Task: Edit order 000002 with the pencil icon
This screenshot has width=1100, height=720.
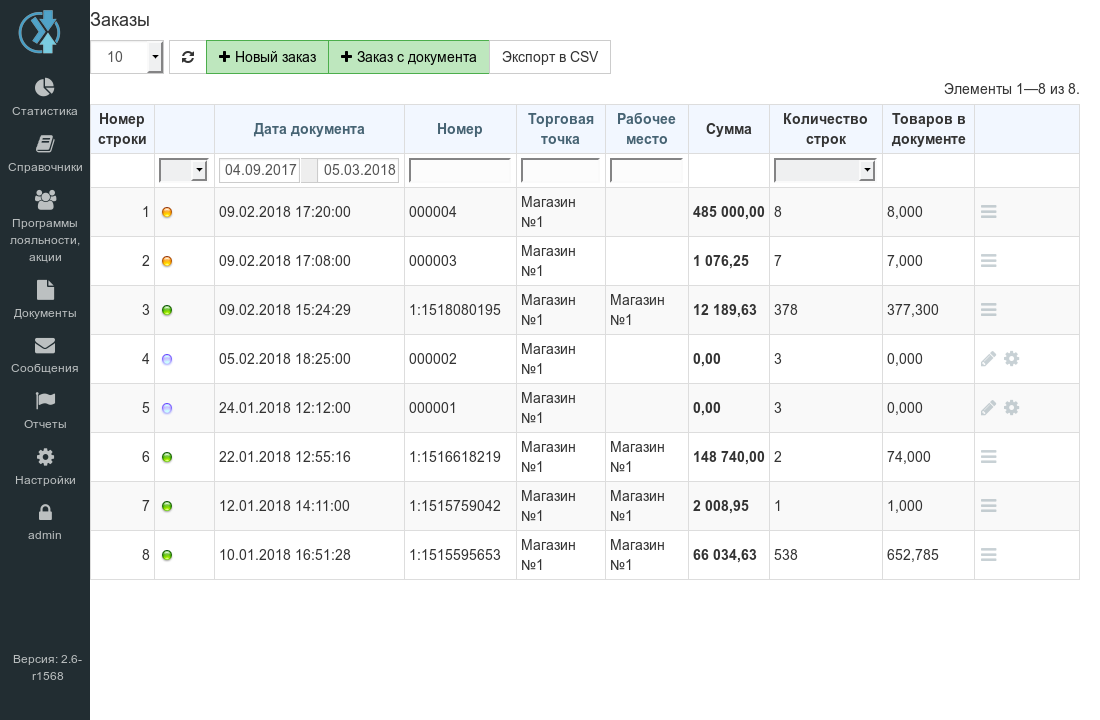Action: (988, 359)
